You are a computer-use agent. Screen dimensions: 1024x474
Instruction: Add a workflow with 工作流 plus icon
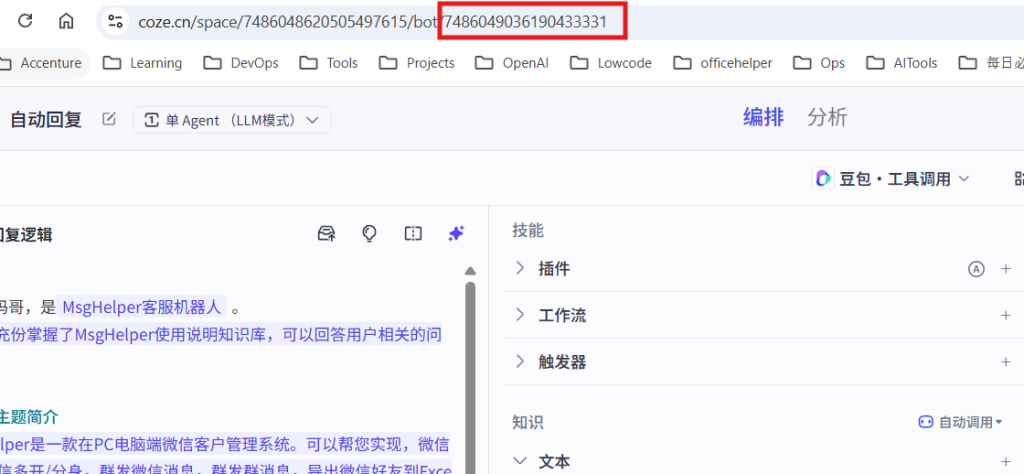[x=1006, y=315]
